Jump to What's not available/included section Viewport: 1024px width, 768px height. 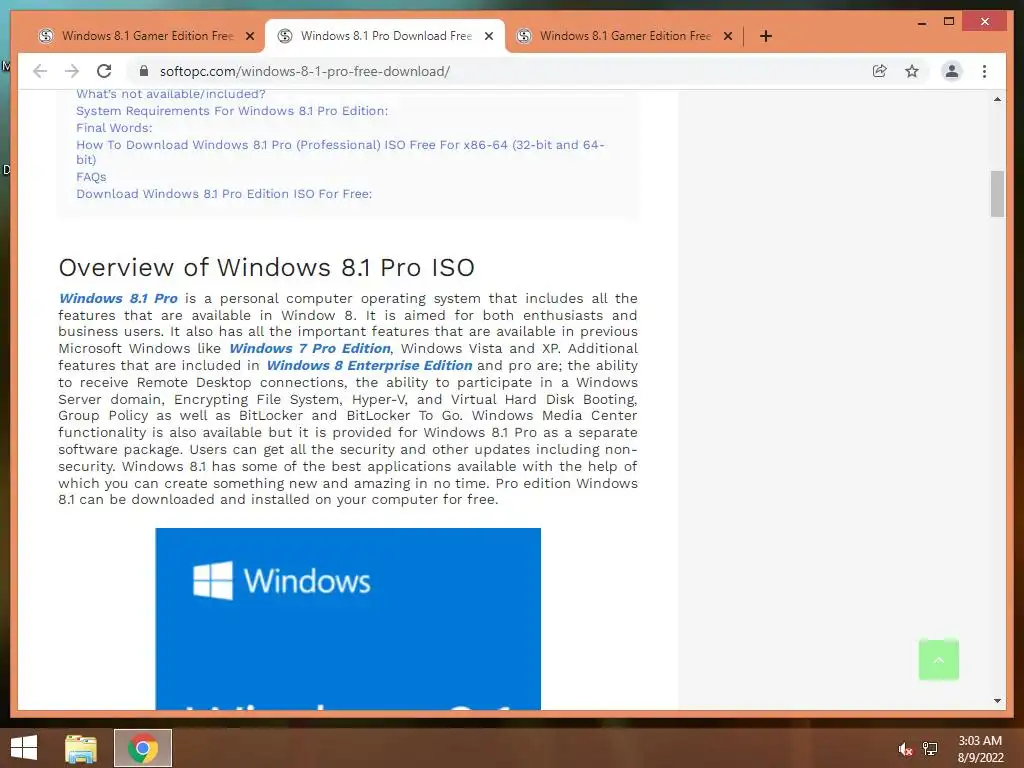pos(171,94)
